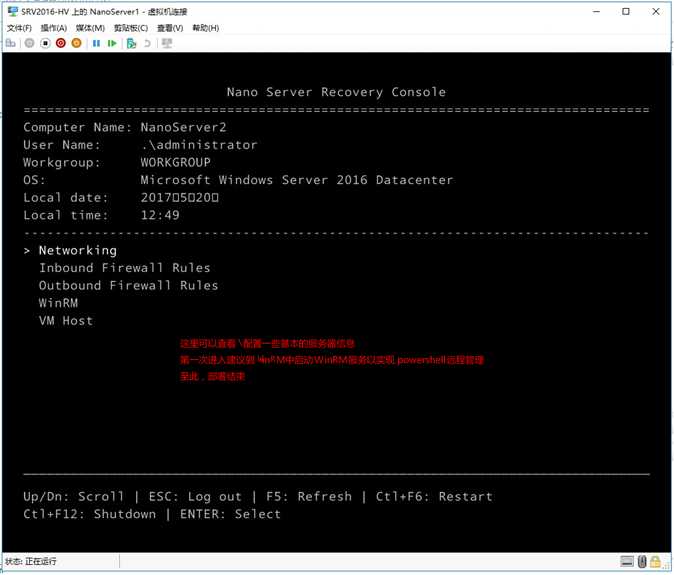The height and width of the screenshot is (575, 674).
Task: Open the 文件(F) menu
Action: [19, 28]
